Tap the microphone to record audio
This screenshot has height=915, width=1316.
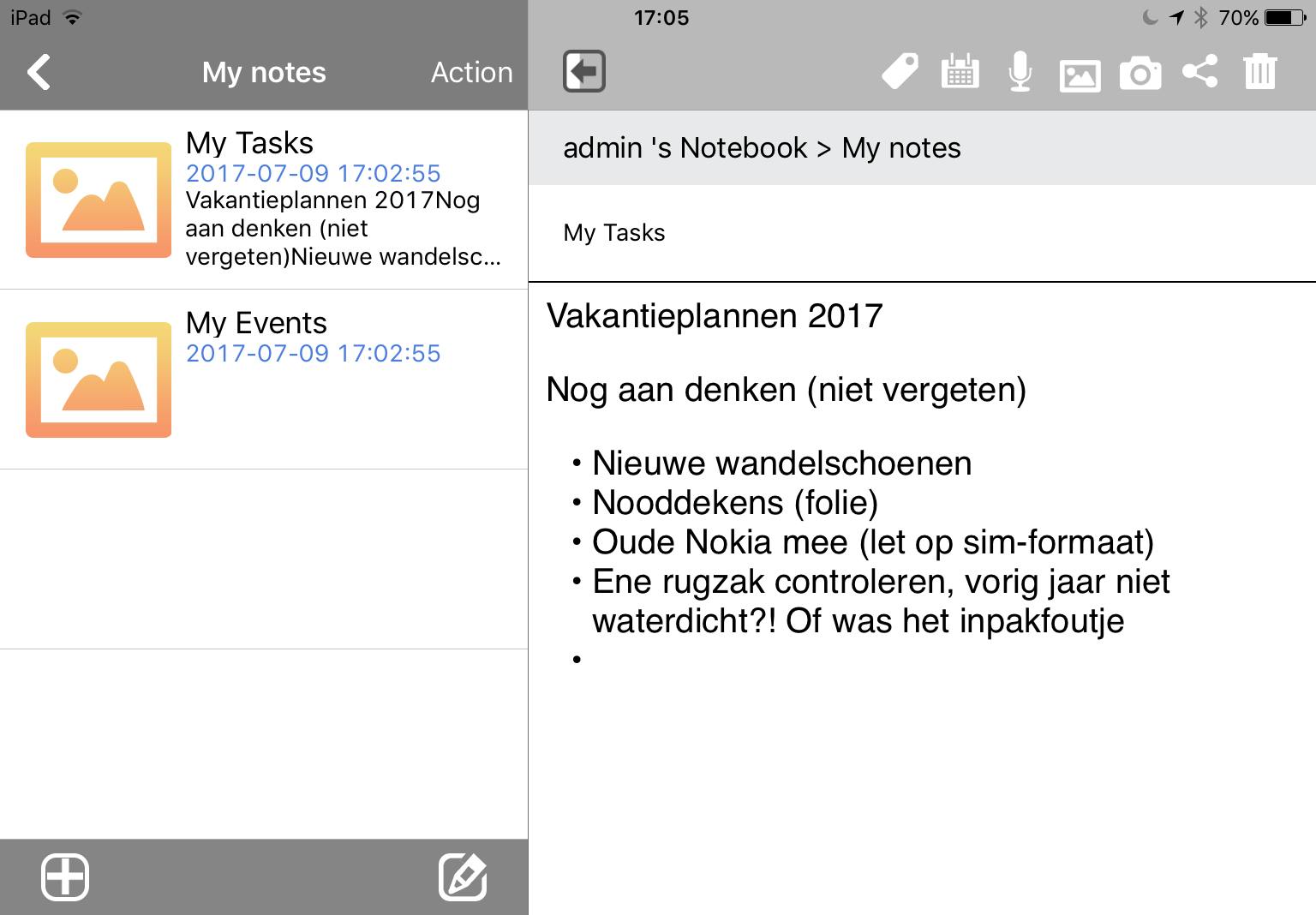pyautogui.click(x=1020, y=72)
